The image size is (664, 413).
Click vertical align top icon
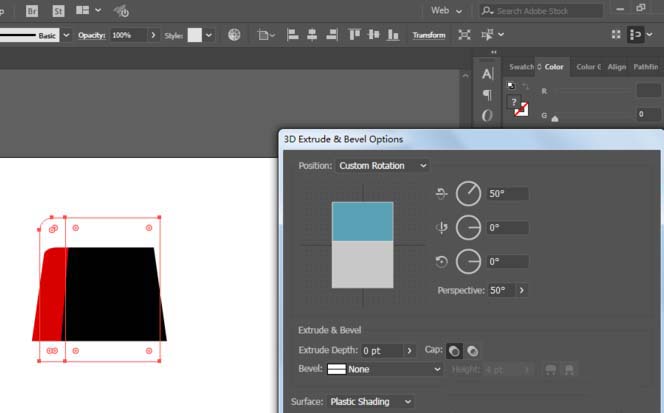[x=354, y=35]
